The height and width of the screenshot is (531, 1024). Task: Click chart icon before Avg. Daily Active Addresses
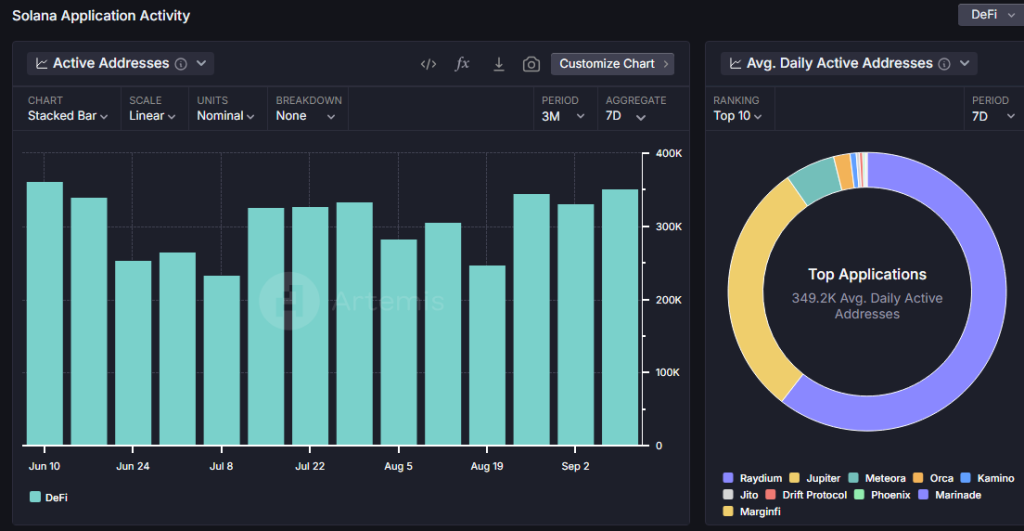735,63
